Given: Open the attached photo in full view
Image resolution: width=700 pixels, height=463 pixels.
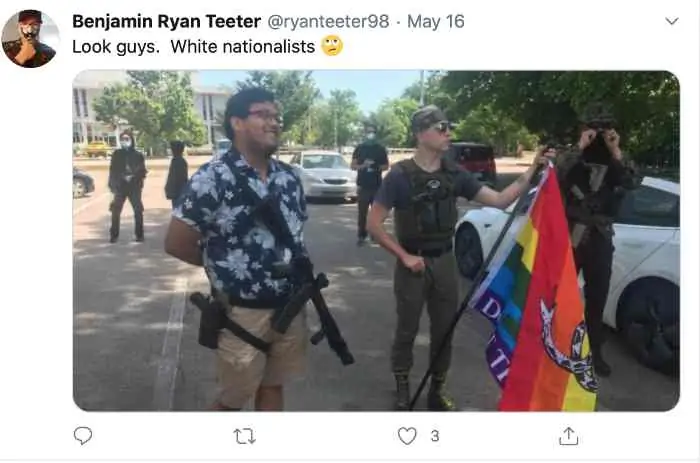Looking at the screenshot, I should (376, 241).
